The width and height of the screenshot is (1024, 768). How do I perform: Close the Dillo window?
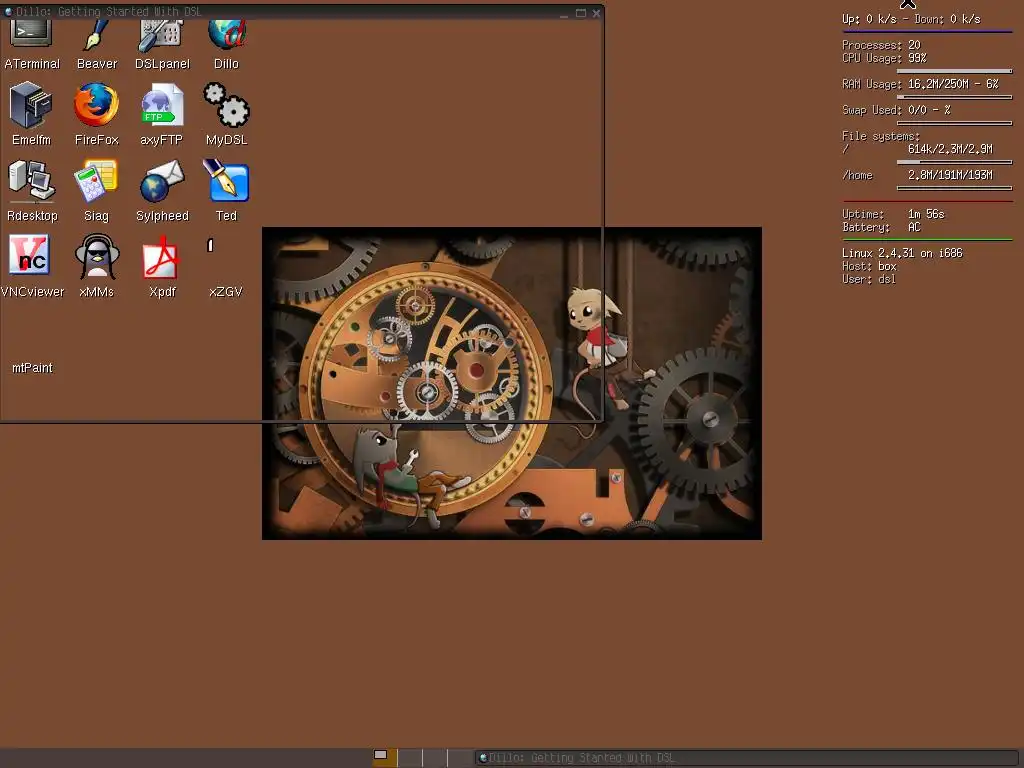pos(596,13)
